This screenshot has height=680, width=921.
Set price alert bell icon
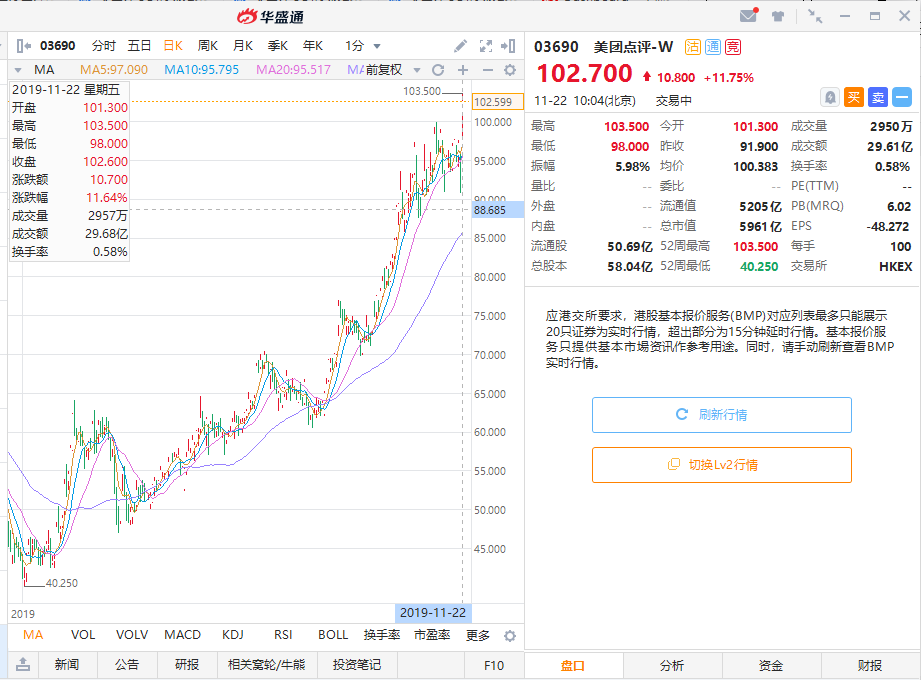pyautogui.click(x=830, y=97)
